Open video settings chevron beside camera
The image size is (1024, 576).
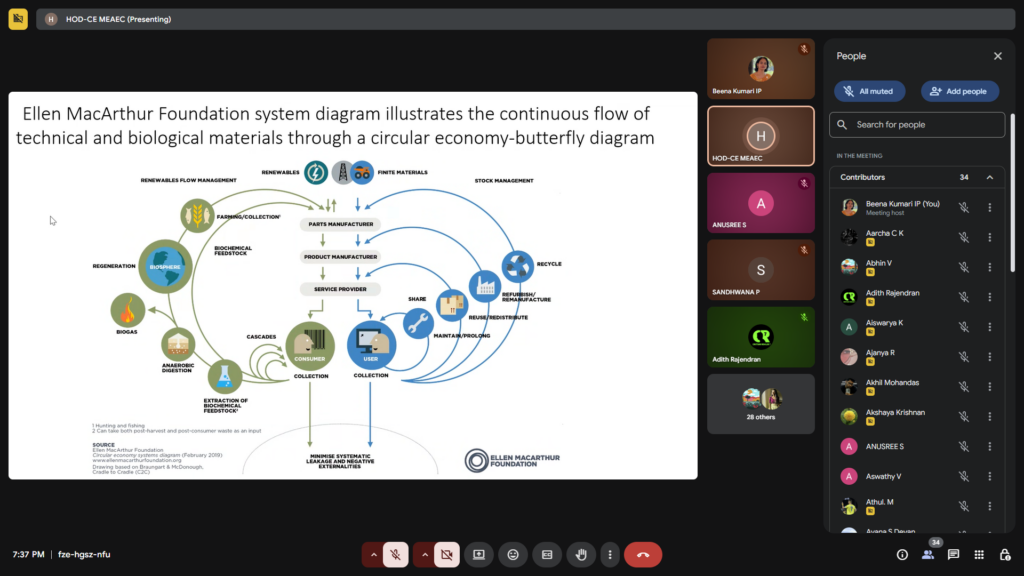coord(425,554)
